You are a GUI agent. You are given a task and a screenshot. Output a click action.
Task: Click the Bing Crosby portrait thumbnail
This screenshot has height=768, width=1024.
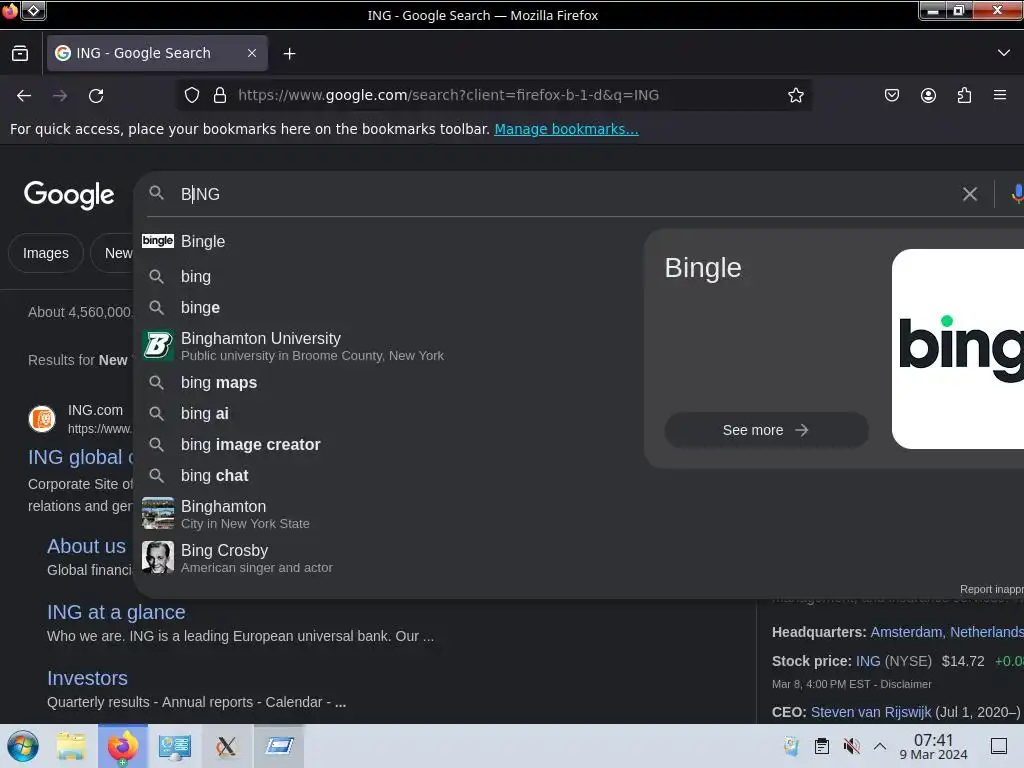(x=158, y=558)
